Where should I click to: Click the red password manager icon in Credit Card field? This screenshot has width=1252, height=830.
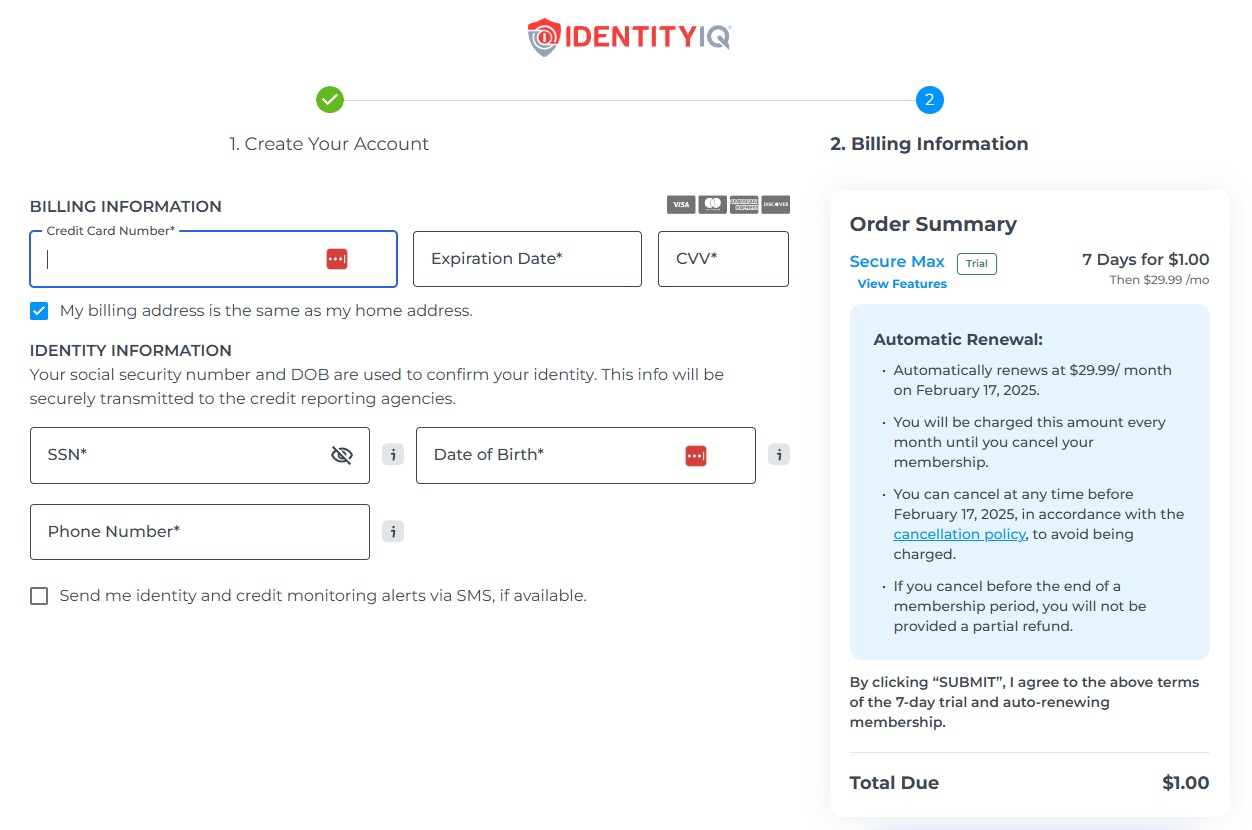337,259
